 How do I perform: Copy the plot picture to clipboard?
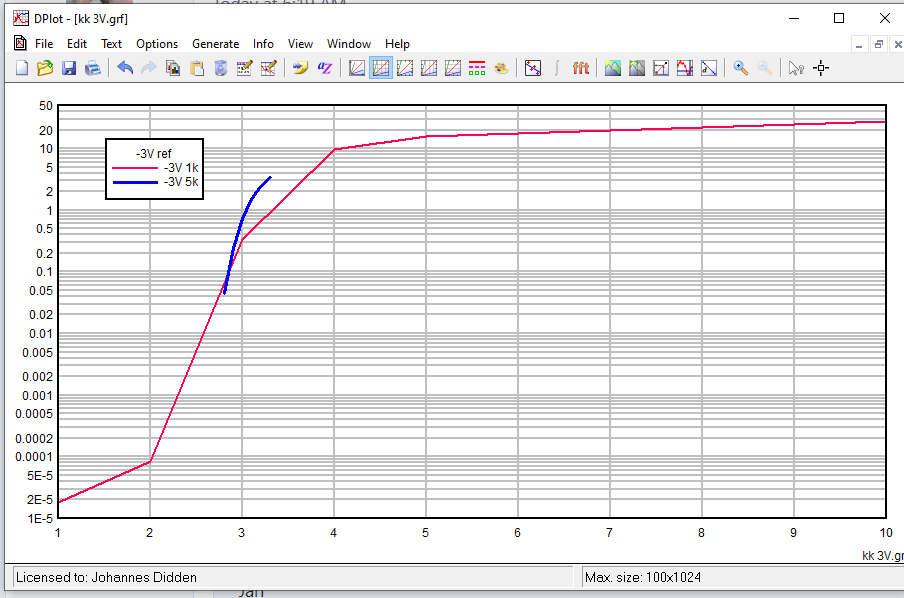173,68
